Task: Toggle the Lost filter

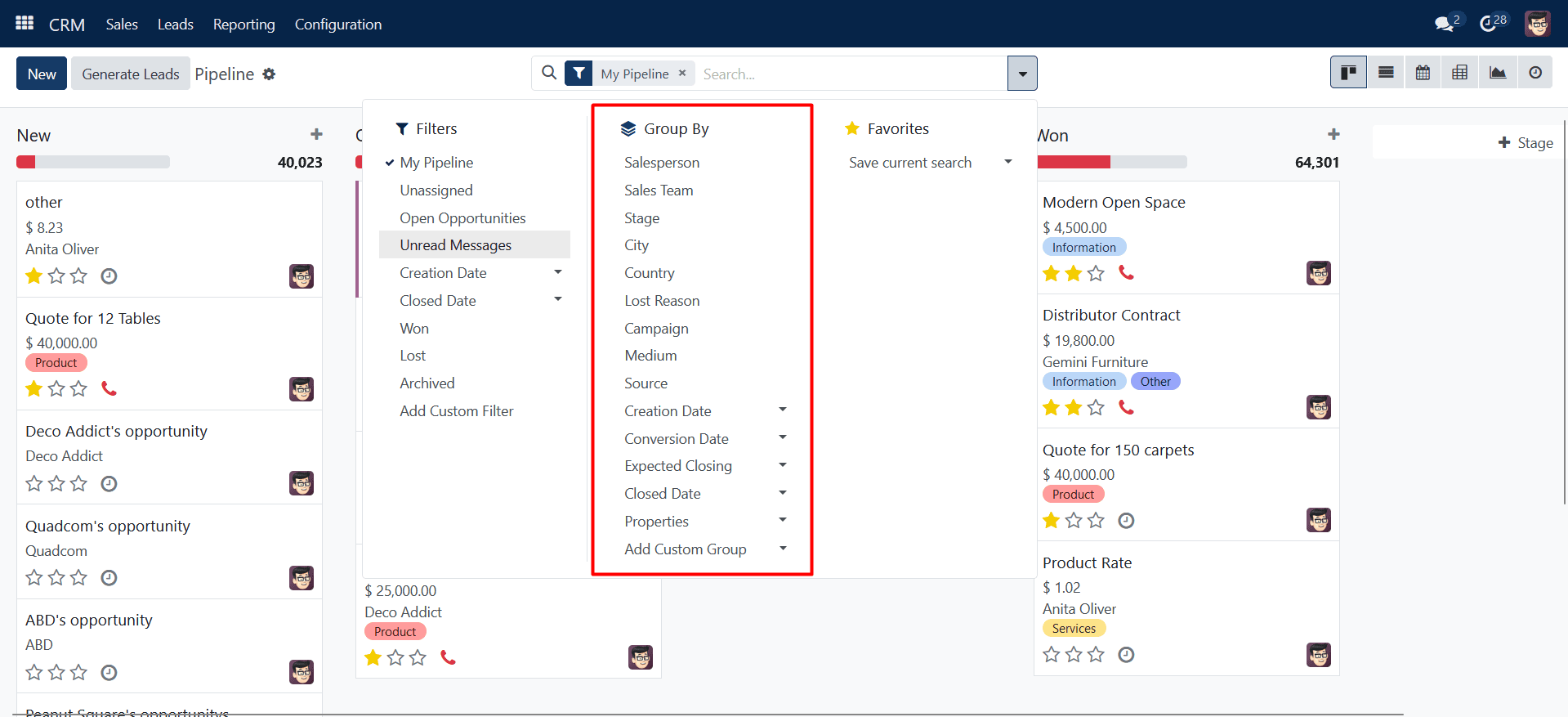Action: (474, 356)
